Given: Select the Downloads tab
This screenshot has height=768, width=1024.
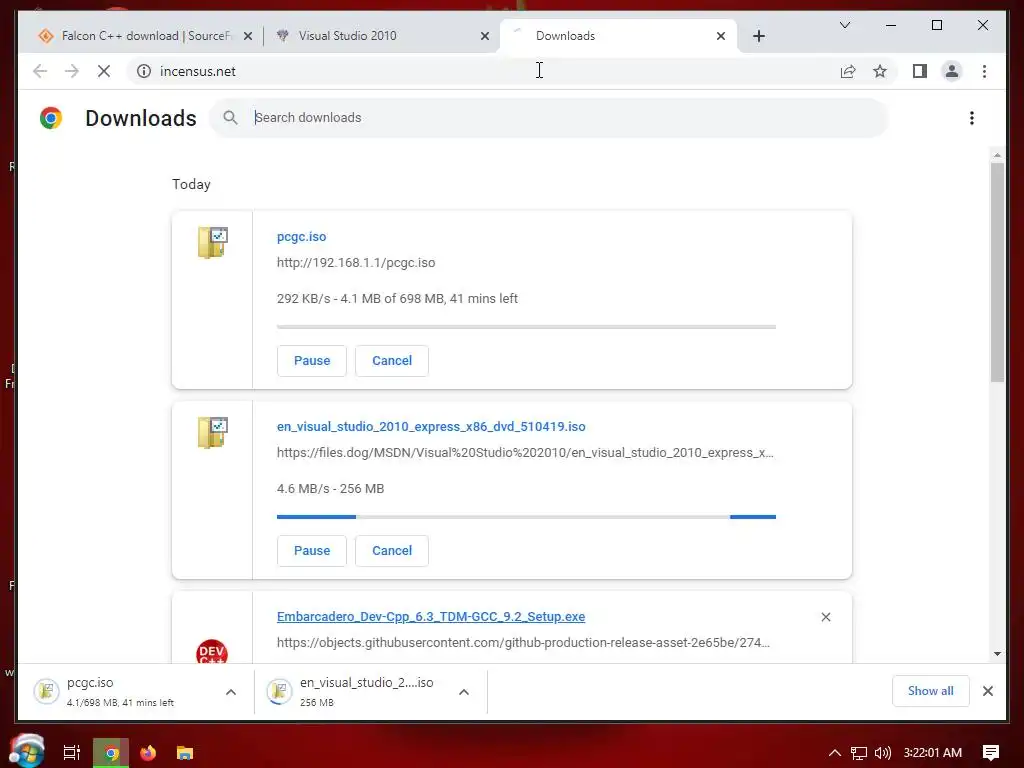Looking at the screenshot, I should (617, 36).
